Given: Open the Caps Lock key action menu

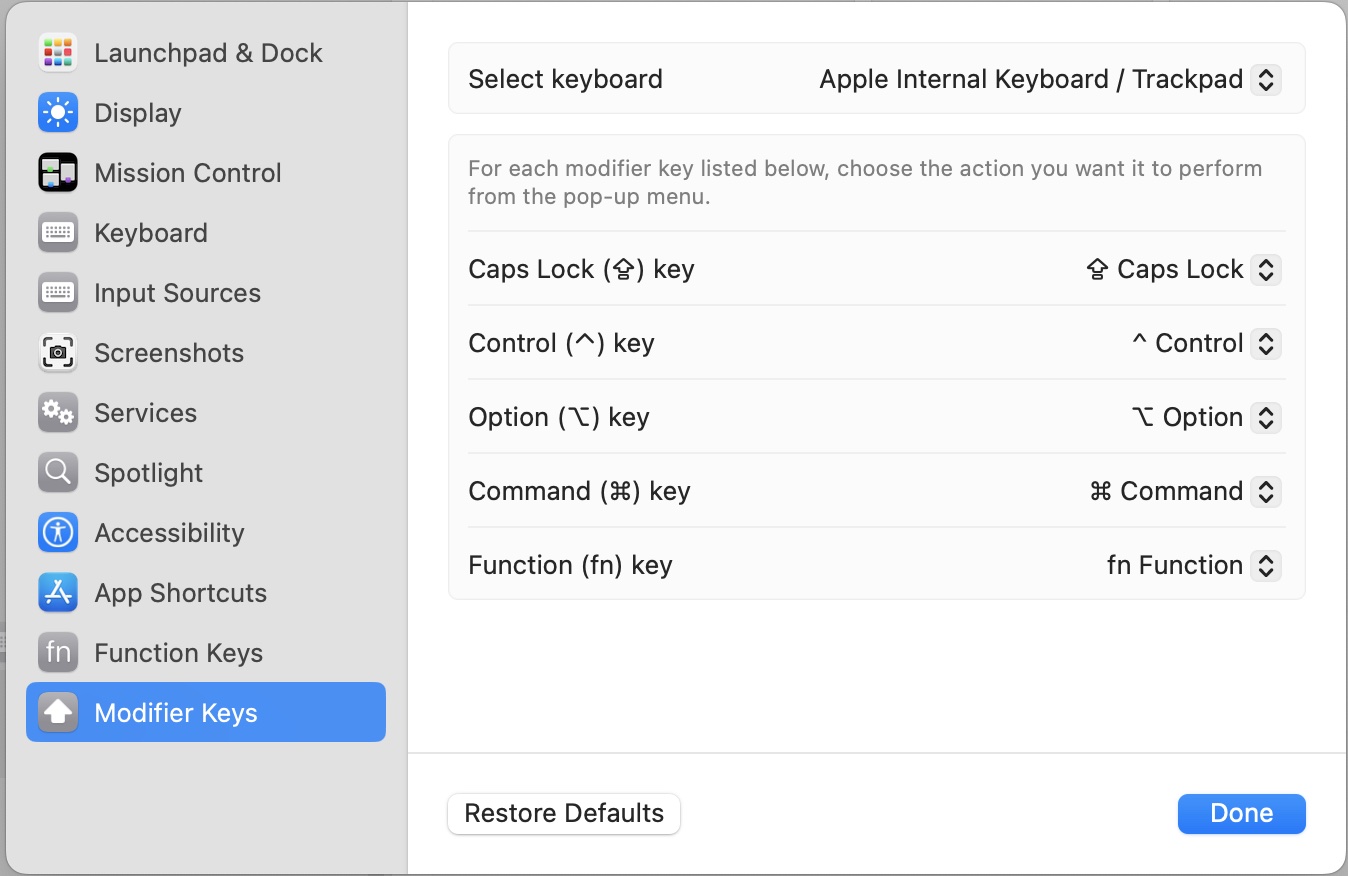Looking at the screenshot, I should point(1266,269).
